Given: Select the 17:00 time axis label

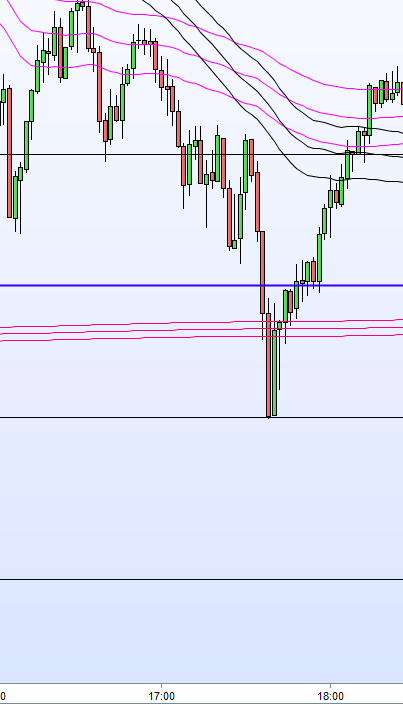Looking at the screenshot, I should pyautogui.click(x=162, y=696).
